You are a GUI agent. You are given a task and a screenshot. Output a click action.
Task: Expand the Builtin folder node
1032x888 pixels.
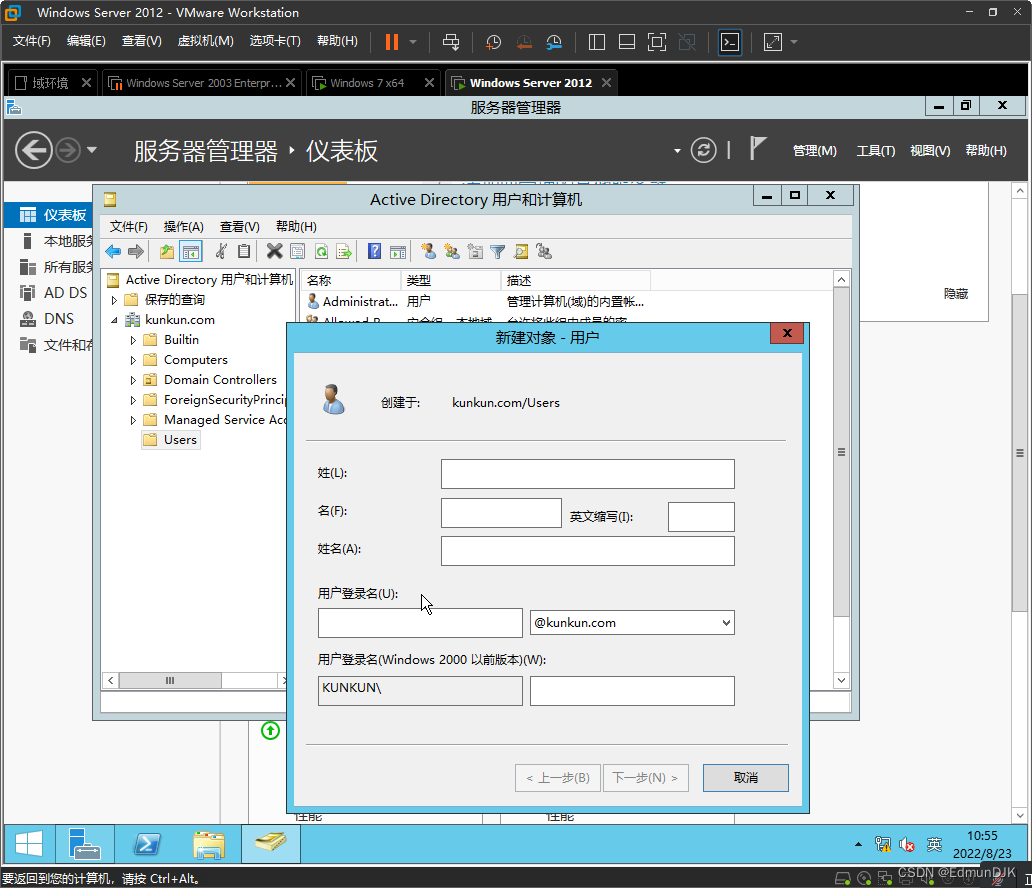pyautogui.click(x=133, y=340)
